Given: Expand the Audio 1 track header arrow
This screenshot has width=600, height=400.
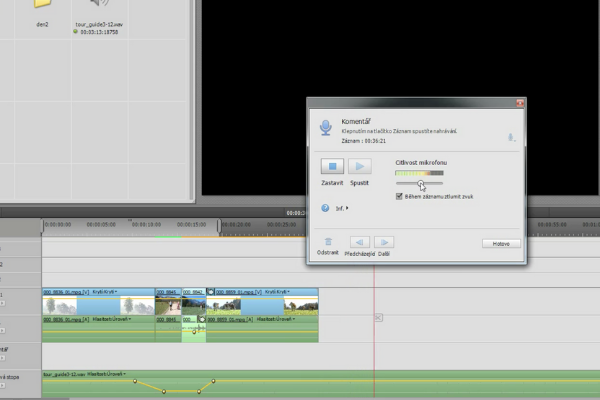Looking at the screenshot, I should 2,330.
